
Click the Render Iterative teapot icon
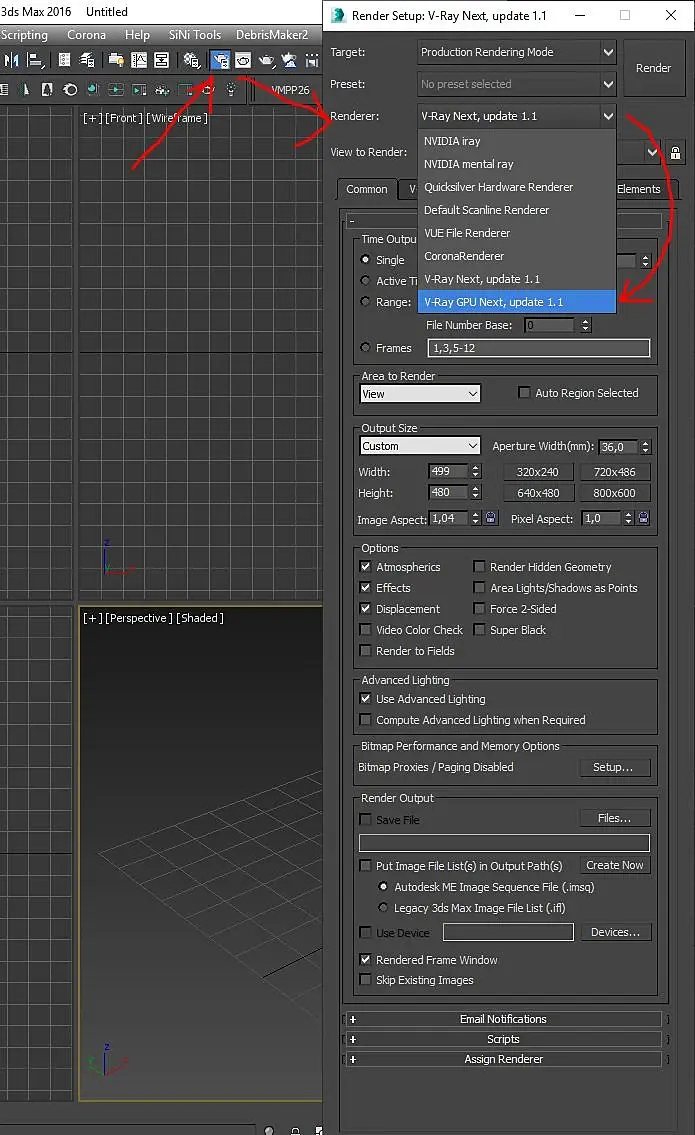(x=289, y=60)
